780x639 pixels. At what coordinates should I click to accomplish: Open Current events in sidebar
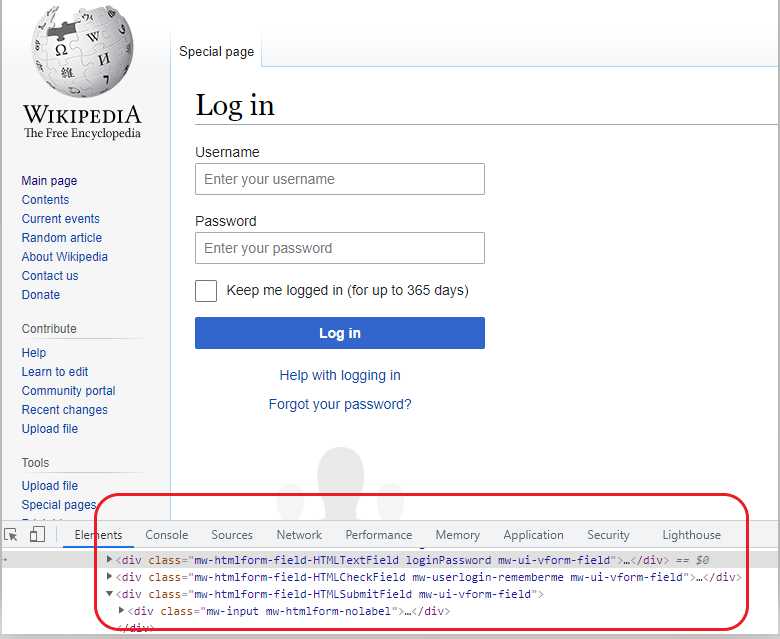click(61, 219)
